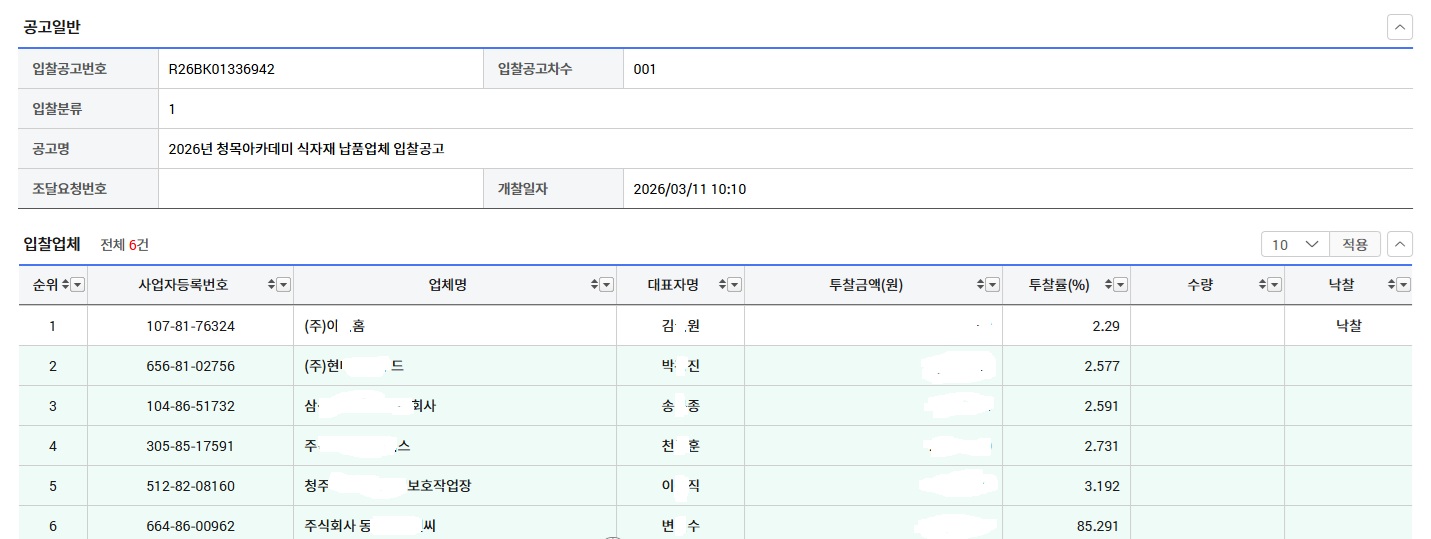1431x539 pixels.
Task: Sort by 투찰금액(원) column
Action: point(980,285)
